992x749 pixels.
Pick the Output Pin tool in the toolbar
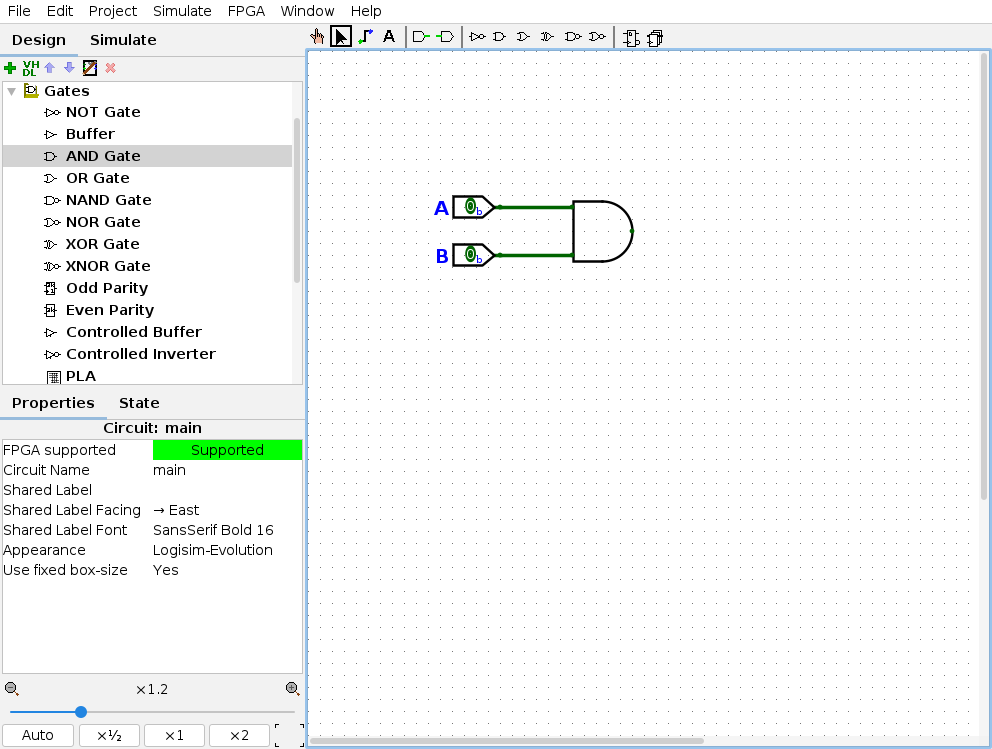tap(445, 37)
